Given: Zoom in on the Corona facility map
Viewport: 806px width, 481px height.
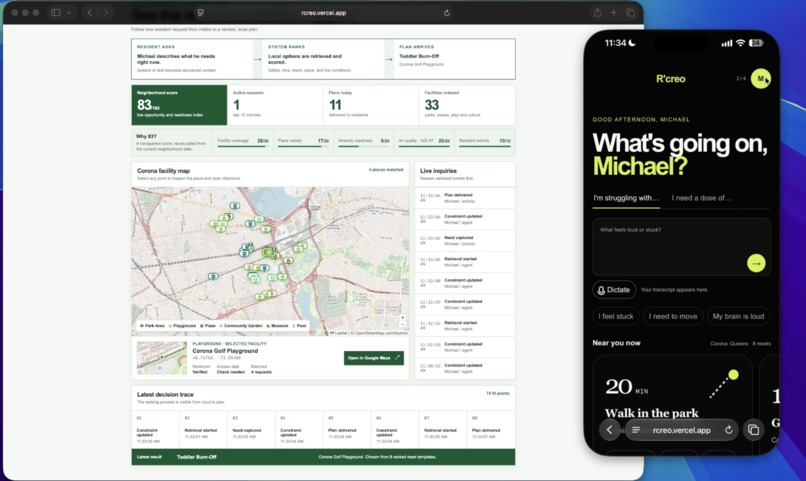Looking at the screenshot, I should [402, 318].
